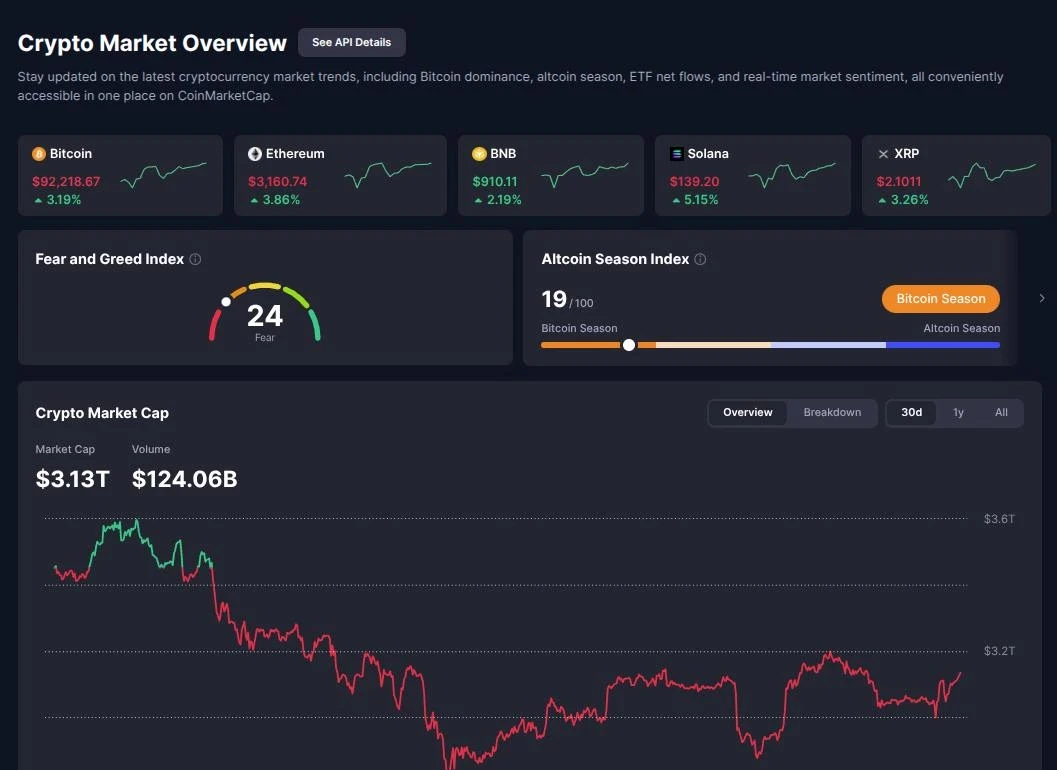The image size is (1057, 770).
Task: Click the volume value $124.06B
Action: (x=185, y=479)
